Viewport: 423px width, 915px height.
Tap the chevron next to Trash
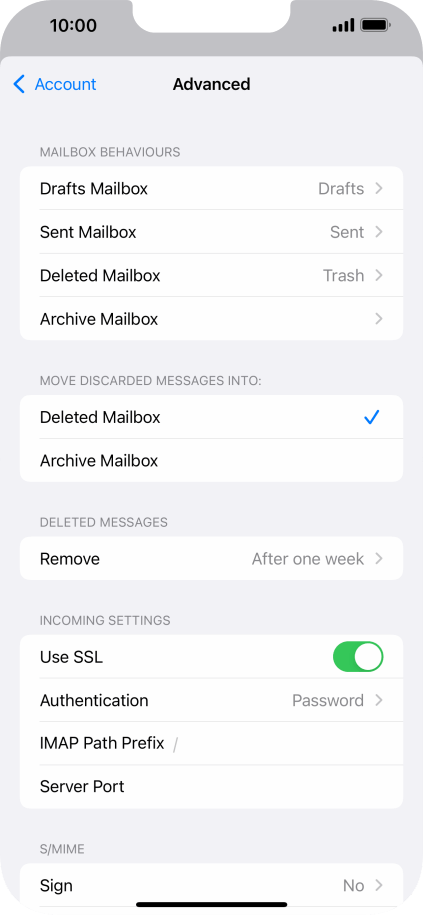(379, 275)
